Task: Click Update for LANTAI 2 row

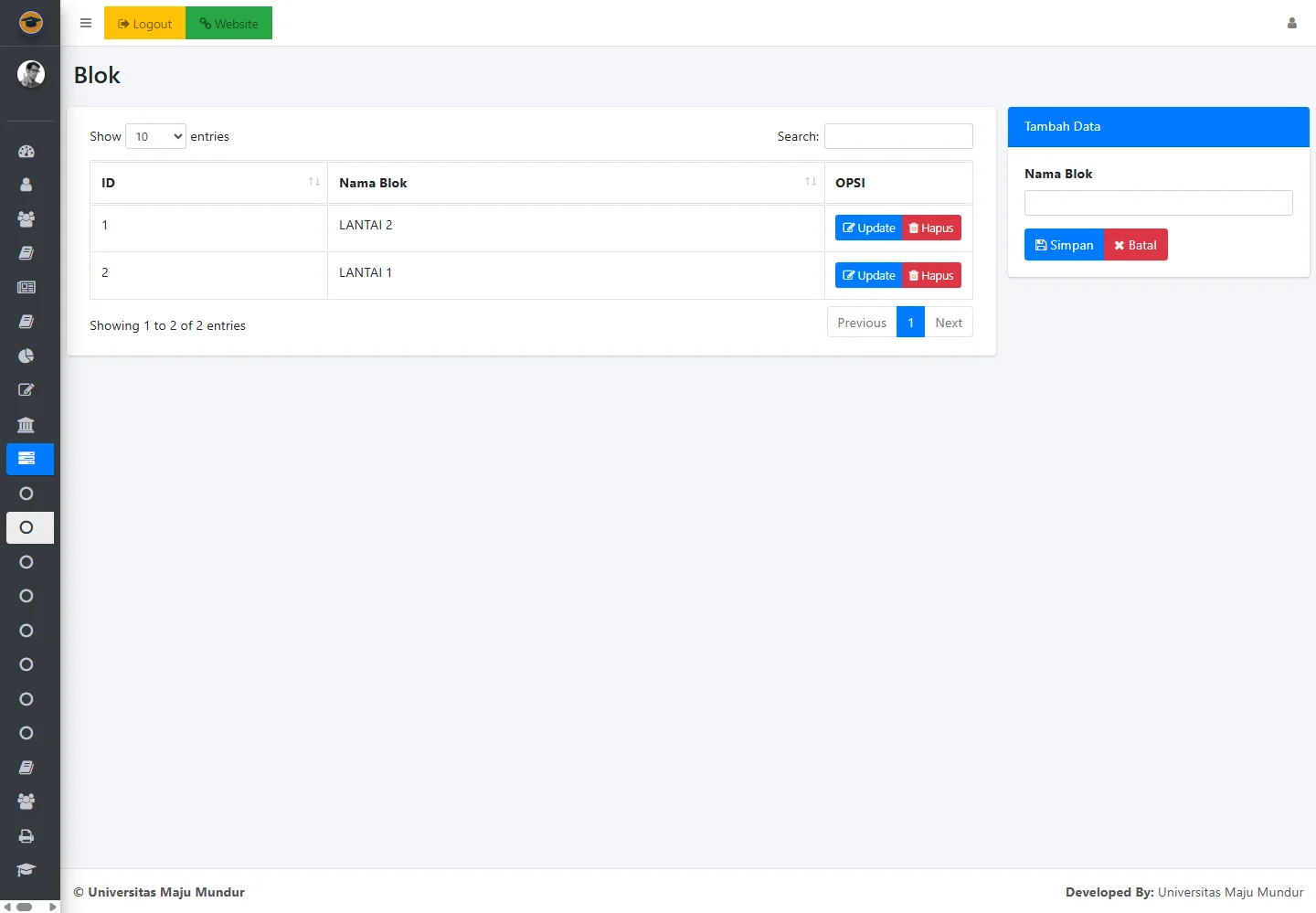Action: (x=868, y=228)
